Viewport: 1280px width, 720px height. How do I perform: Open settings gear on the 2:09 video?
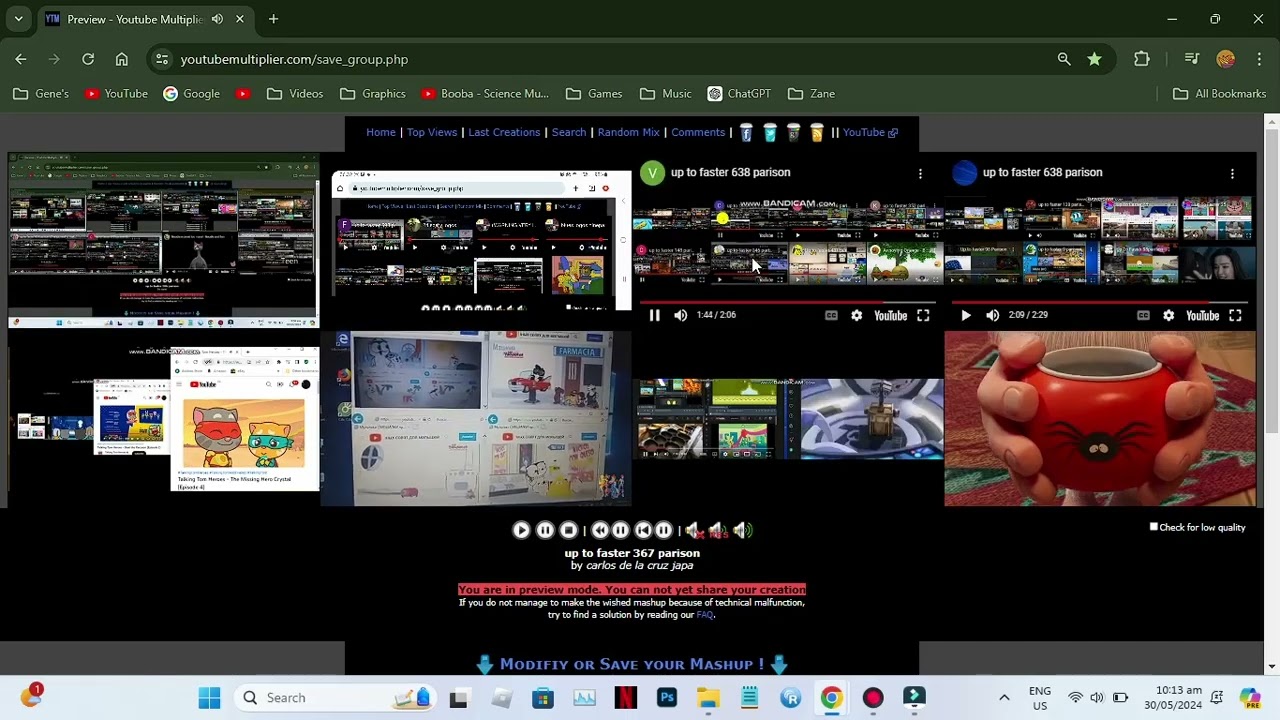[x=1169, y=315]
